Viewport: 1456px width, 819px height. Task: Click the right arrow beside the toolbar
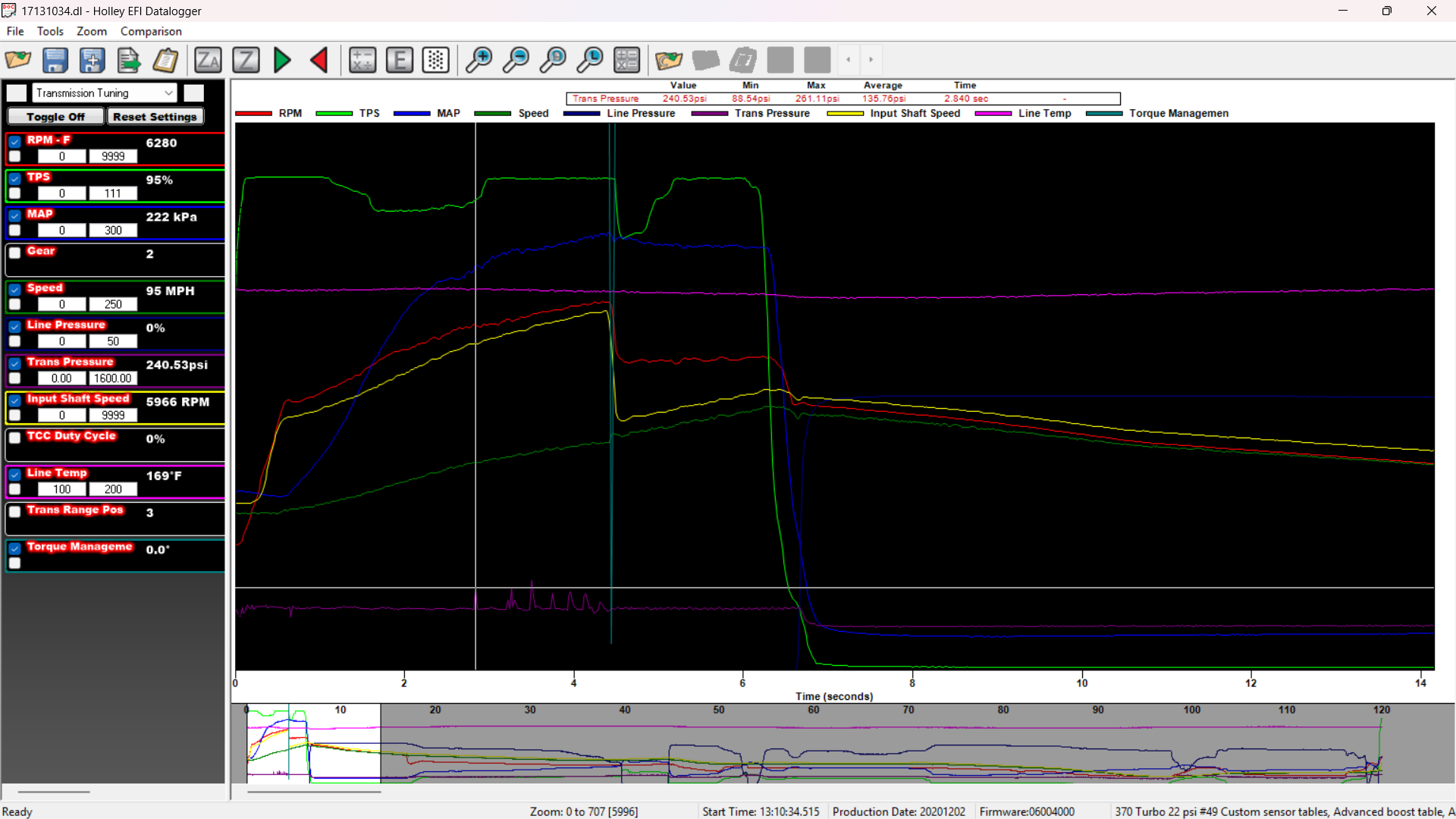(871, 60)
